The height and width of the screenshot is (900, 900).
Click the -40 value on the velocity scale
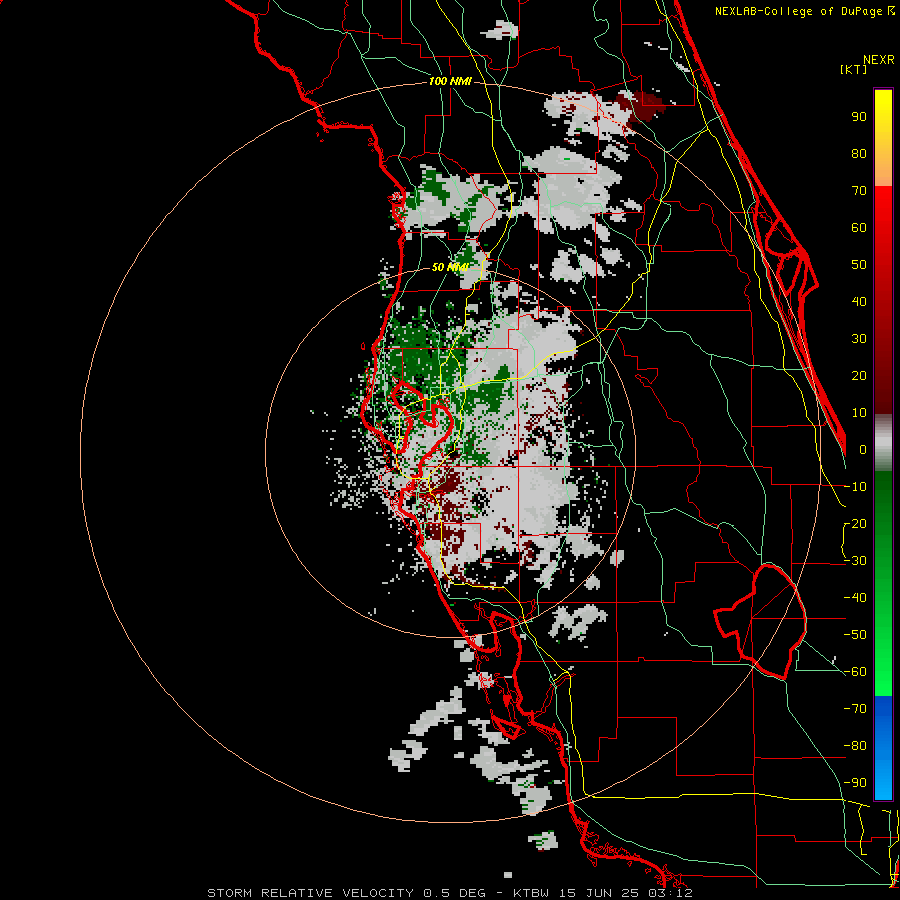855,598
